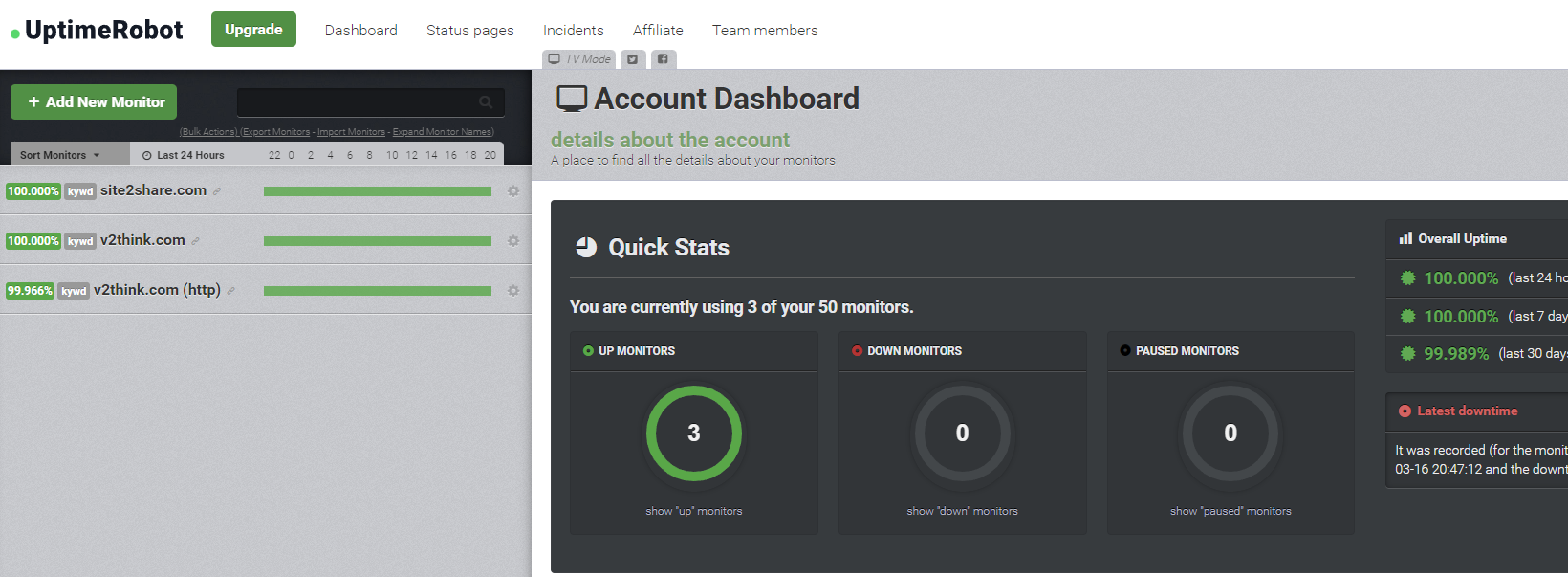Click Expand Monitor Names link
1568x577 pixels.
(x=443, y=132)
